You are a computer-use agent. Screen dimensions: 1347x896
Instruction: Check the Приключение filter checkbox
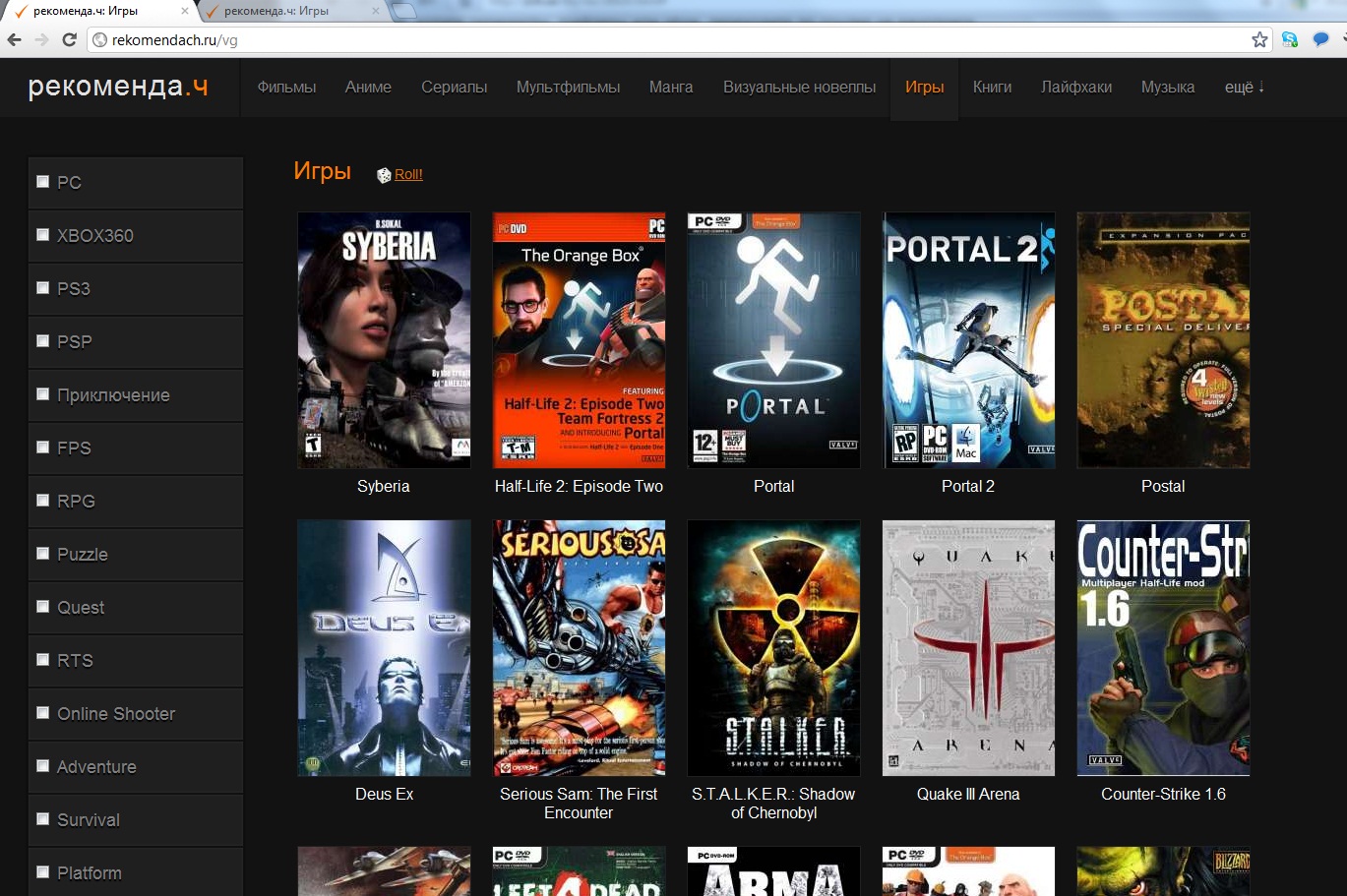click(x=42, y=393)
